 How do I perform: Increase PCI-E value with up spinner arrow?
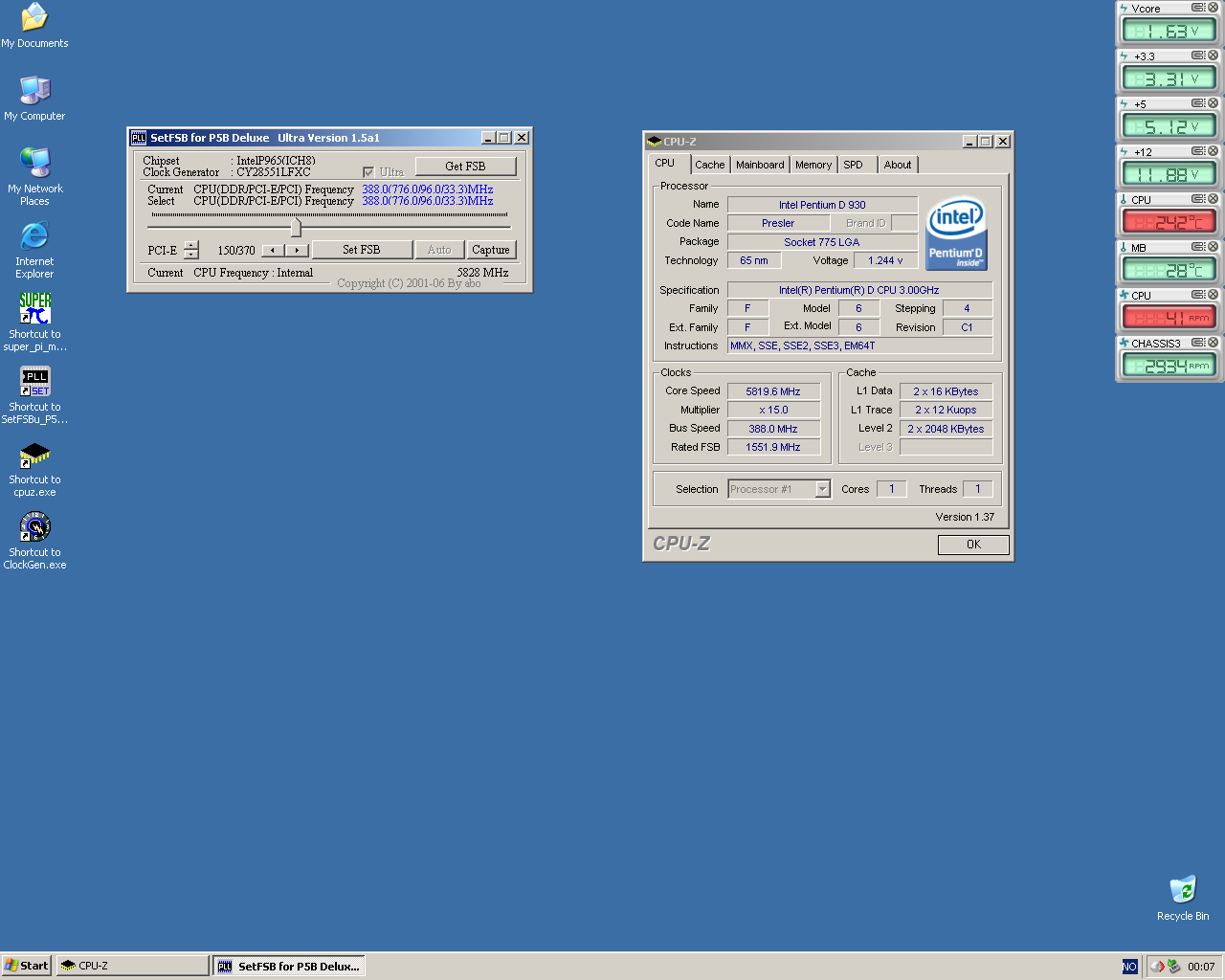pyautogui.click(x=191, y=245)
